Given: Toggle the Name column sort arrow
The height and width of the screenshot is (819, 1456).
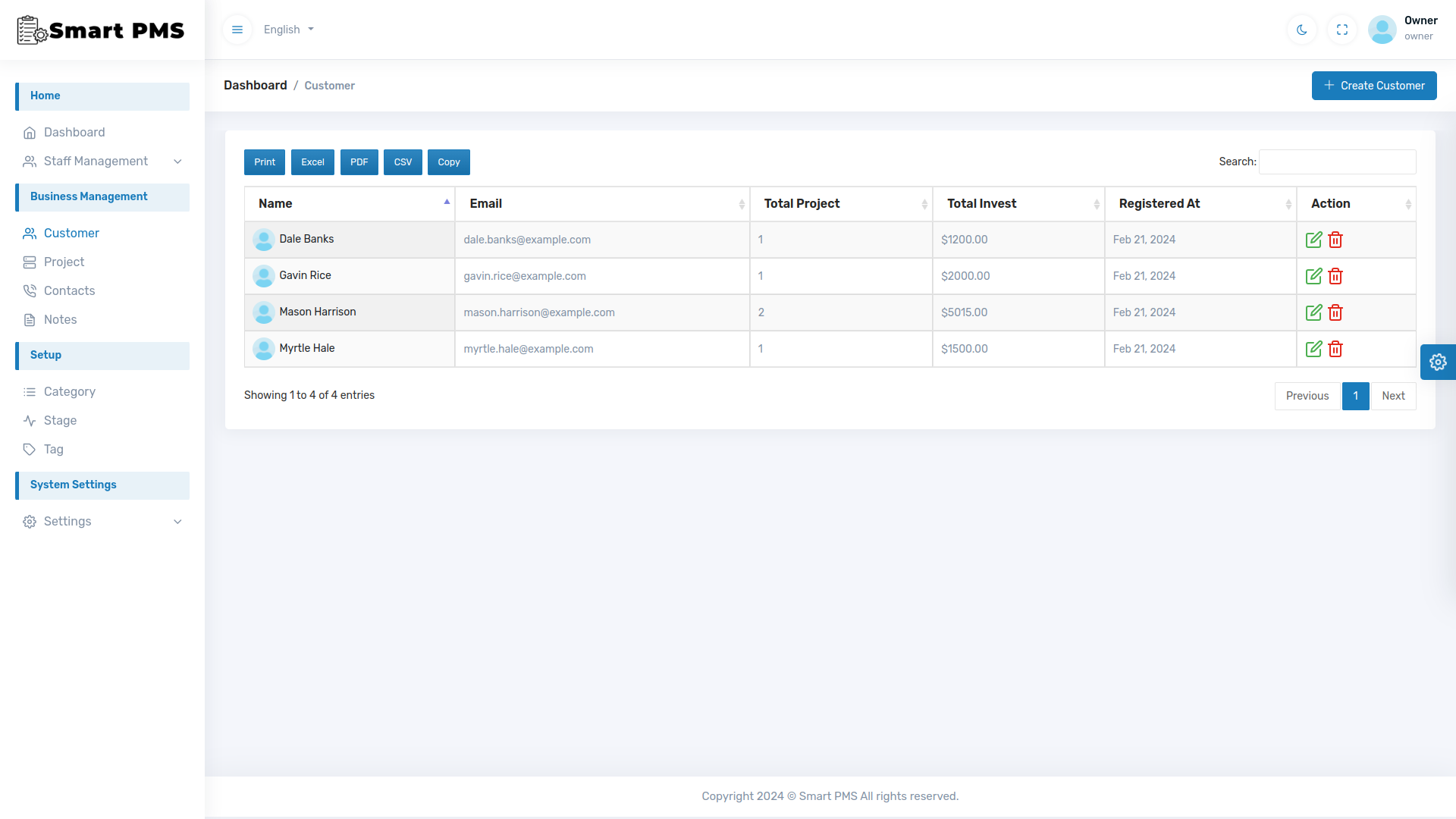Looking at the screenshot, I should [447, 202].
